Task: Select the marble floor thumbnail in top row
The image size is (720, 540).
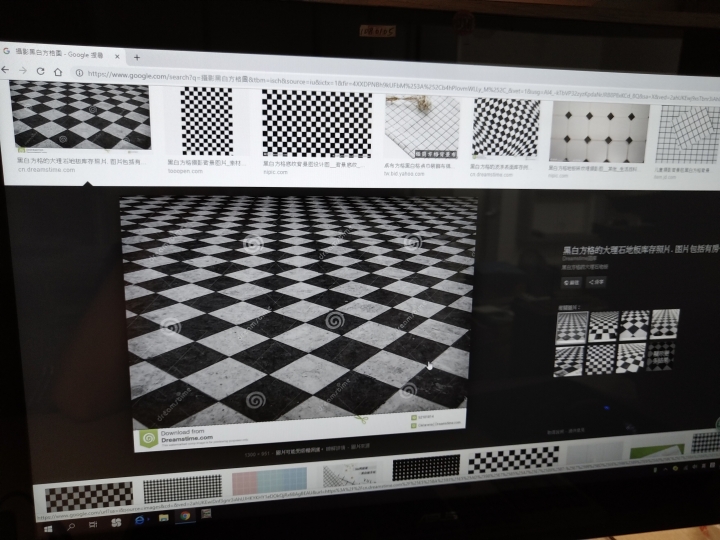Action: [81, 116]
